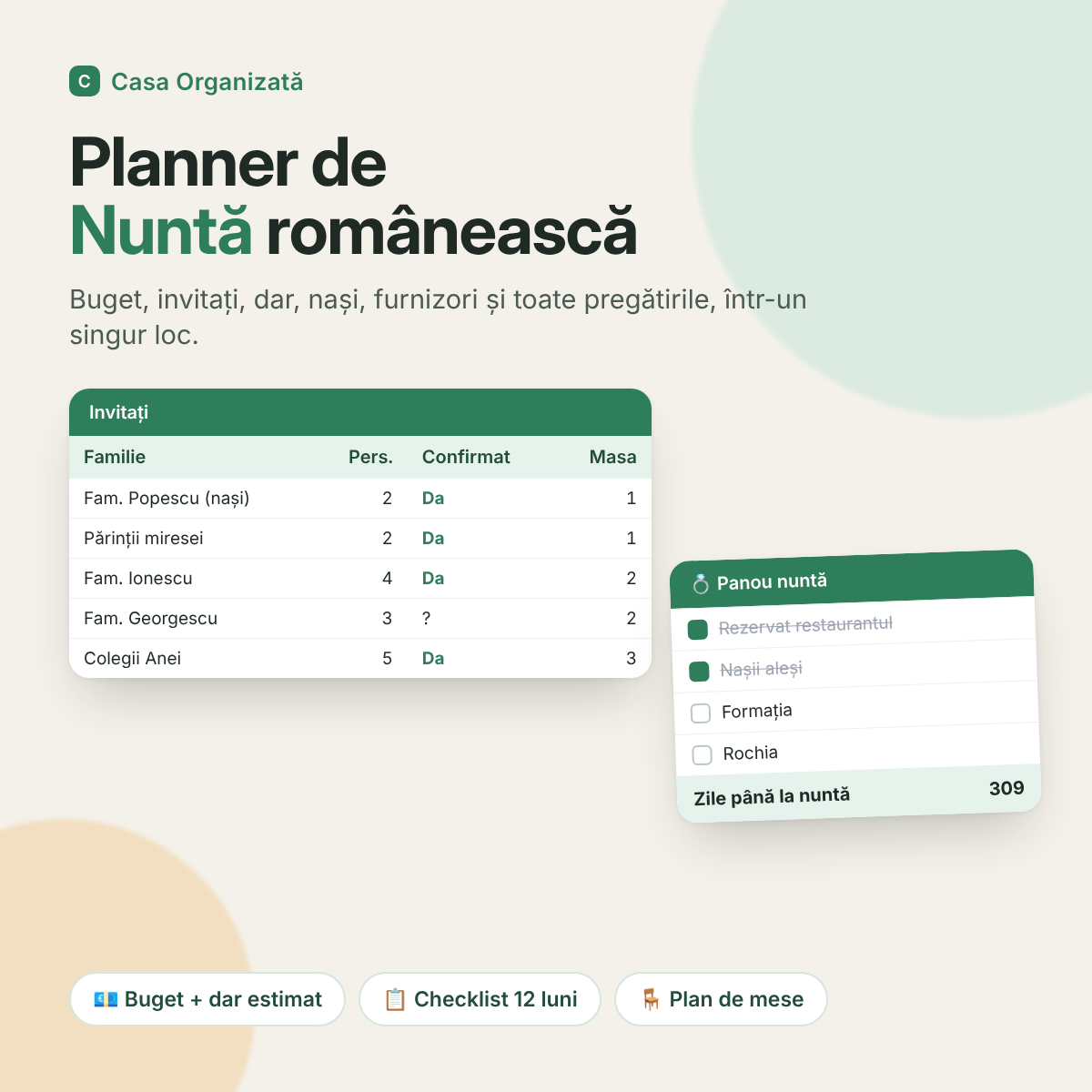Click the Masa column header

612,457
